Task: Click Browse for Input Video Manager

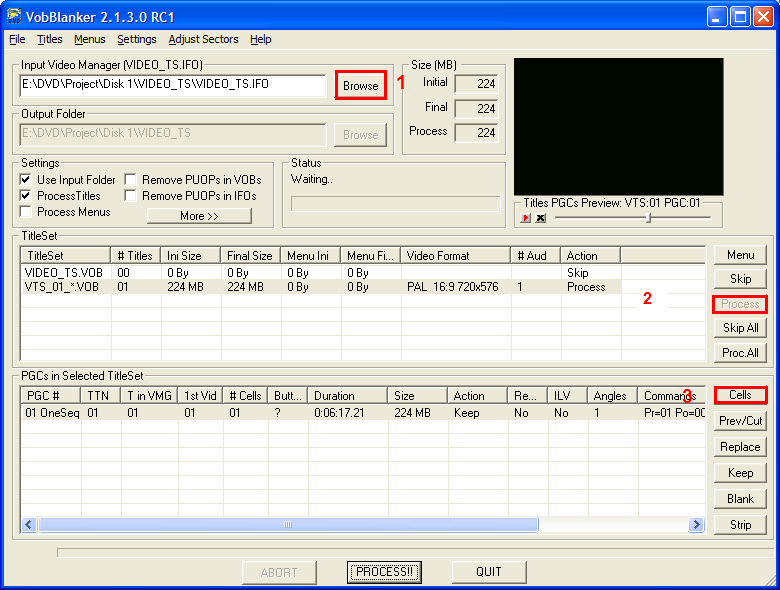Action: click(x=361, y=86)
